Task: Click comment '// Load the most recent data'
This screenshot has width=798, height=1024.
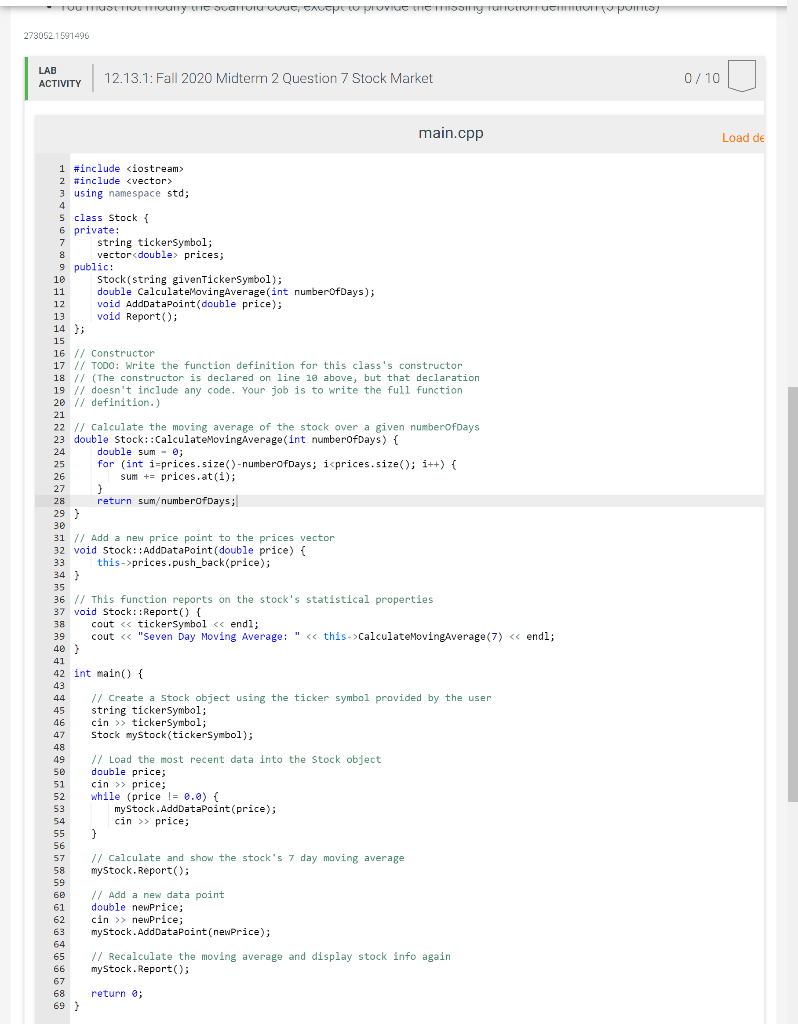Action: (236, 760)
